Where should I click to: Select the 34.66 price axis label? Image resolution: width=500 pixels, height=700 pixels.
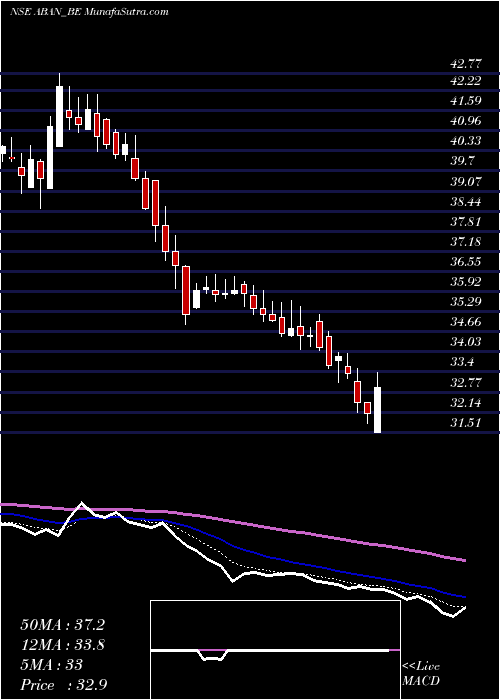466,322
